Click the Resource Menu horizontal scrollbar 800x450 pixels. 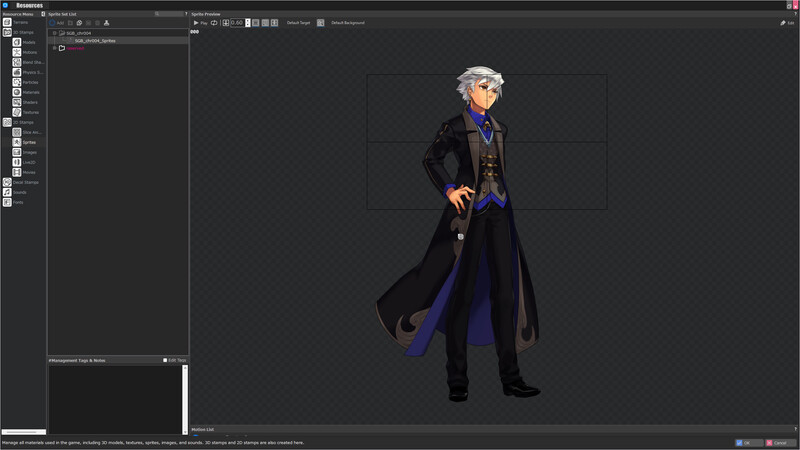(23, 432)
